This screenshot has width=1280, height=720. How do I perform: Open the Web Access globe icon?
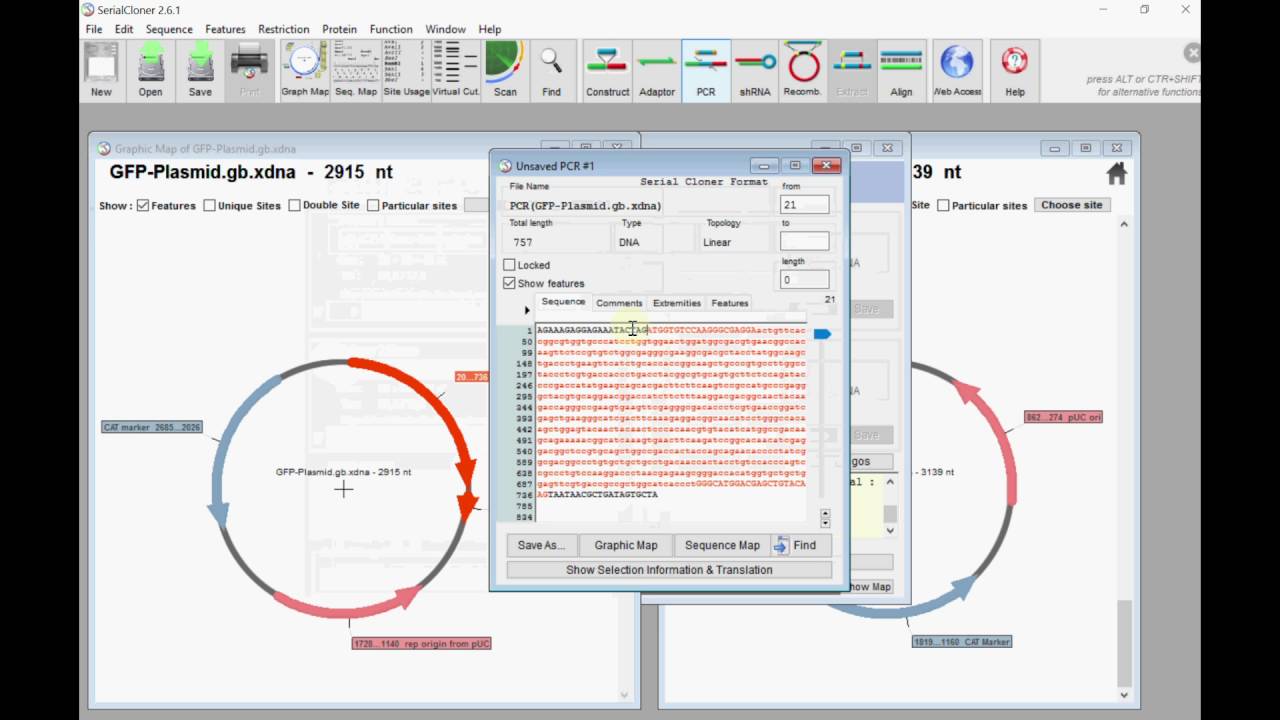(x=957, y=70)
